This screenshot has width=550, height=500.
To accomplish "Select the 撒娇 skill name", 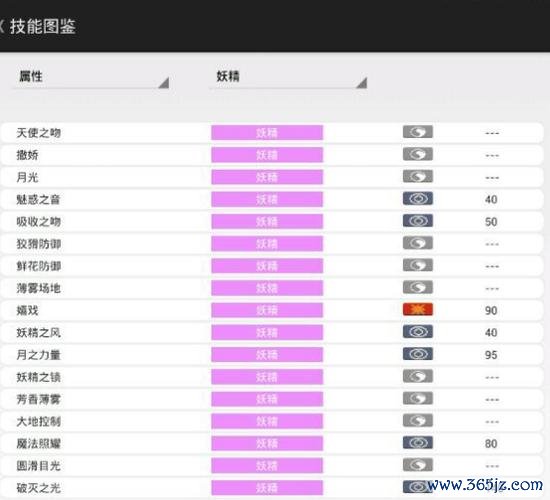I will click(27, 155).
